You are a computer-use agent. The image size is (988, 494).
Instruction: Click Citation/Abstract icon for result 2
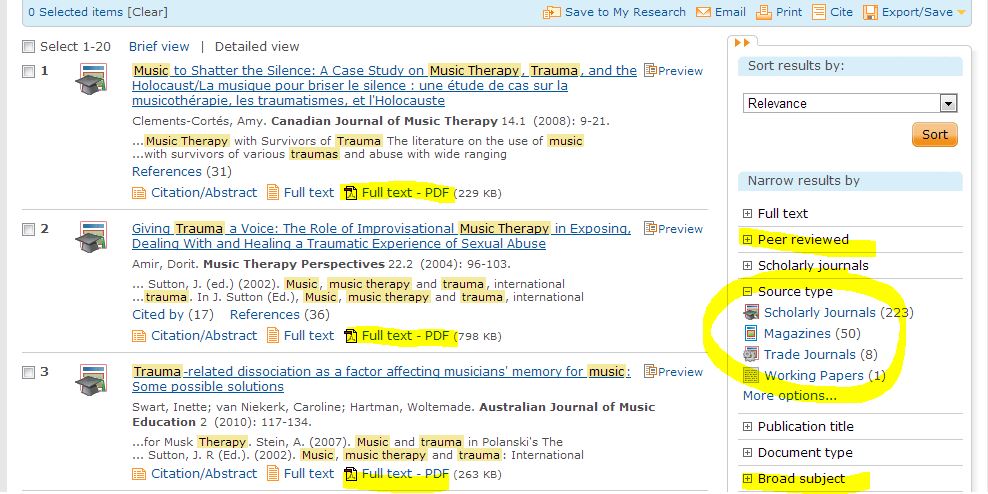point(139,336)
